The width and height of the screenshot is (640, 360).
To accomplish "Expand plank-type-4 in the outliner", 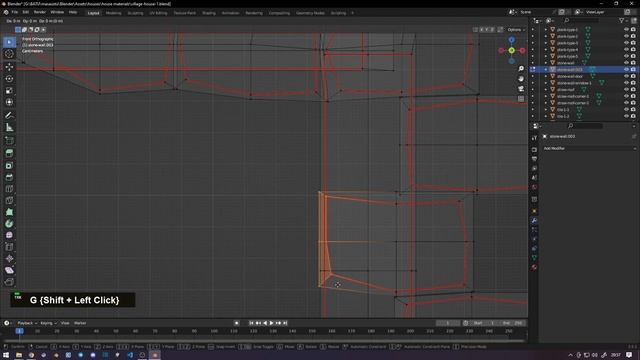I will pos(546,49).
